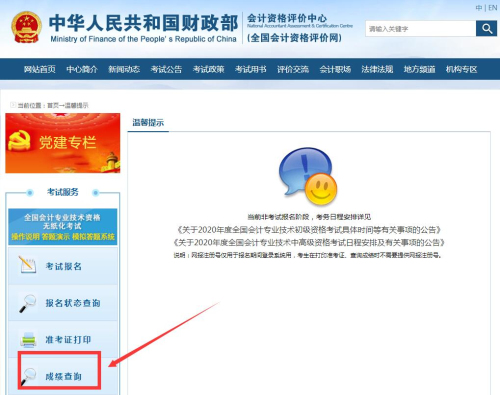Viewport: 500px width, 395px height.
Task: Click the 考试服务 section heading
Action: (63, 192)
